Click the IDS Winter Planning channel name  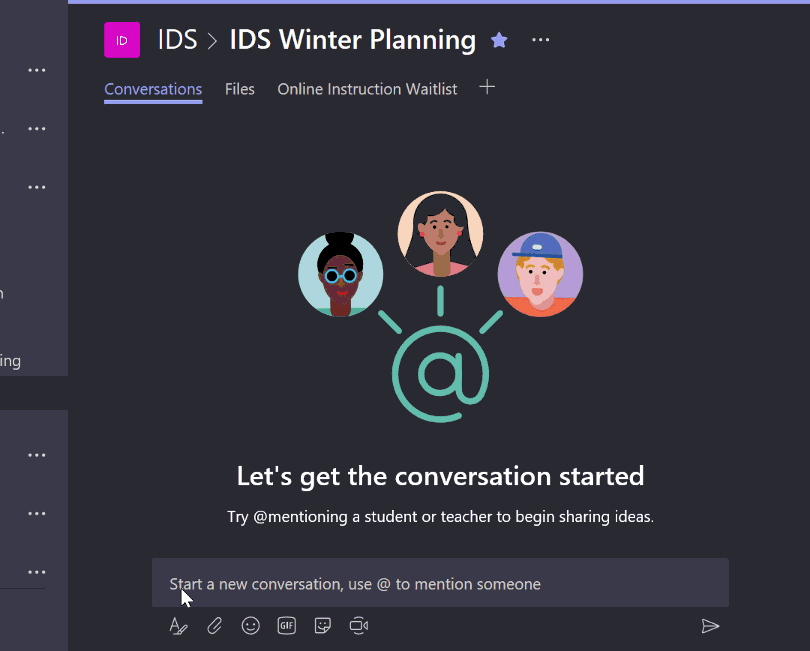click(x=352, y=40)
